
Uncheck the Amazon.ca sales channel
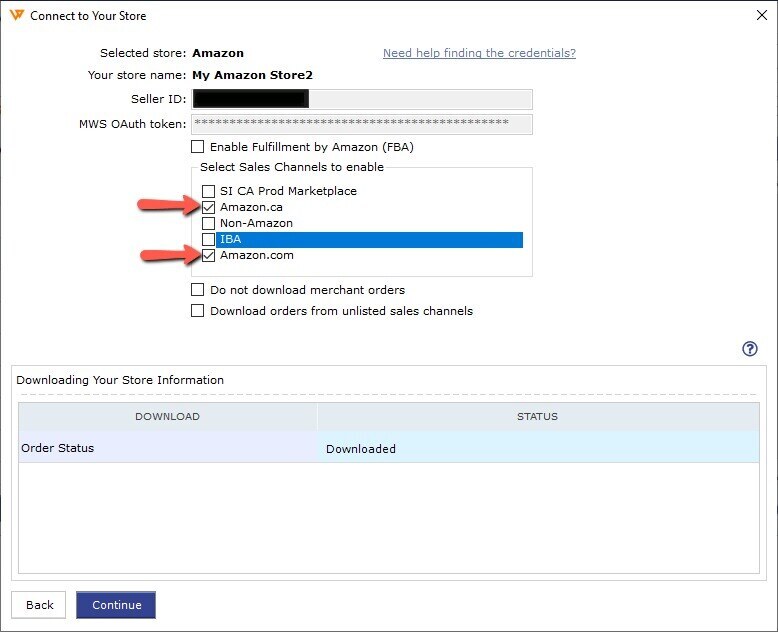pyautogui.click(x=208, y=207)
